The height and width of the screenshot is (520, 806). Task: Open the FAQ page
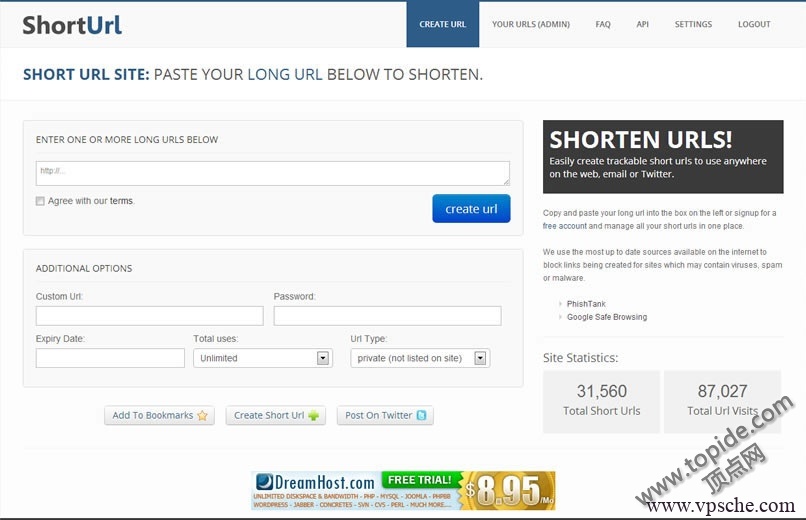pos(603,24)
